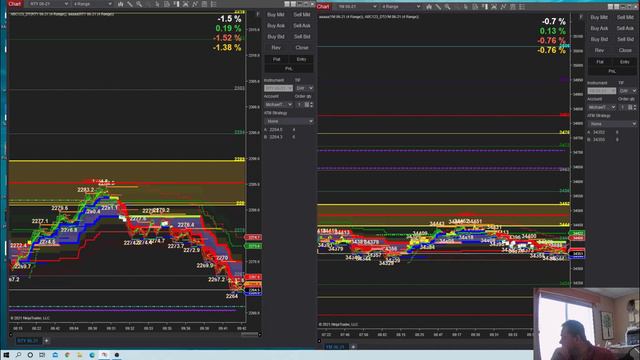
Task: Adjust order quantity stepper in YM Chart Trader
Action: (635, 107)
